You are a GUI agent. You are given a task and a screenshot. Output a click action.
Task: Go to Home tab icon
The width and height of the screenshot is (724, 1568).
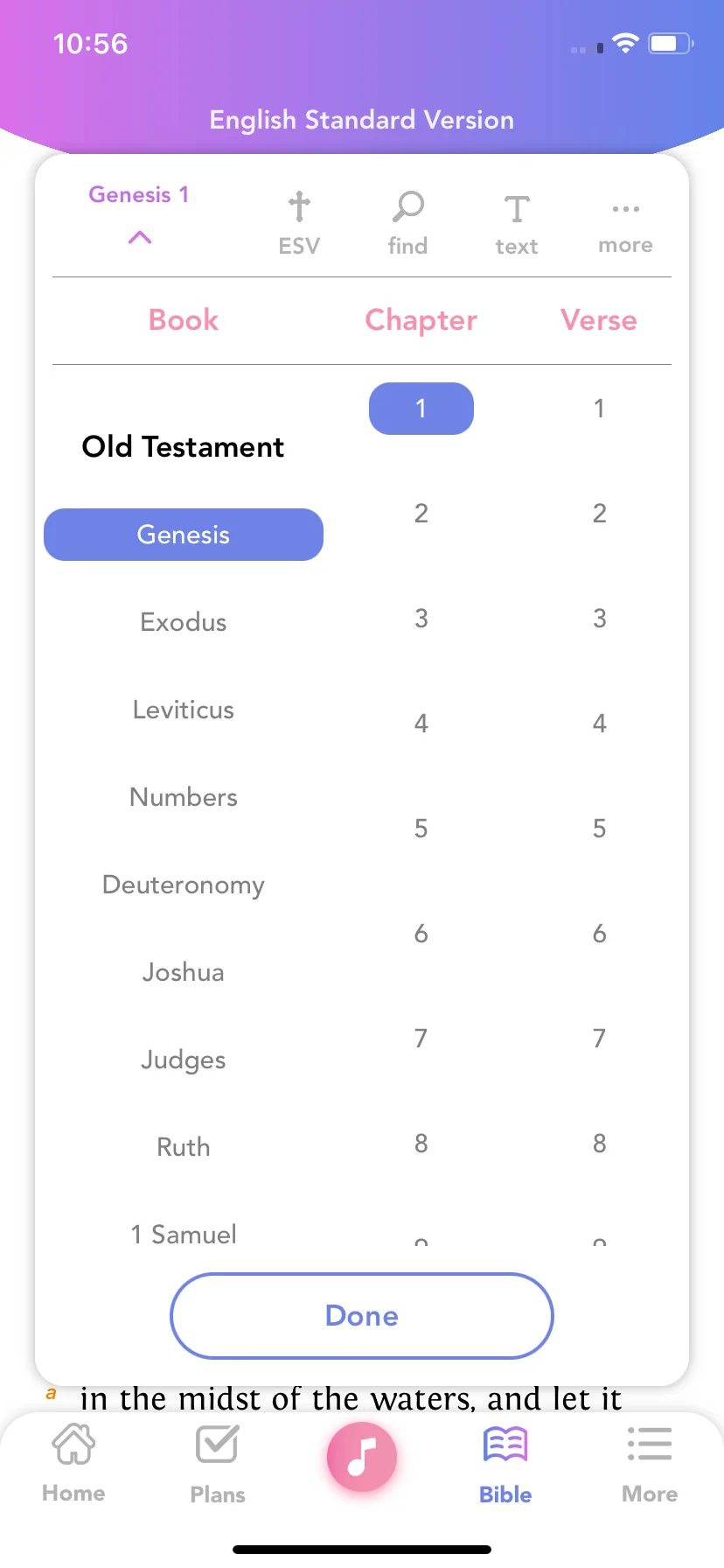[x=74, y=1444]
